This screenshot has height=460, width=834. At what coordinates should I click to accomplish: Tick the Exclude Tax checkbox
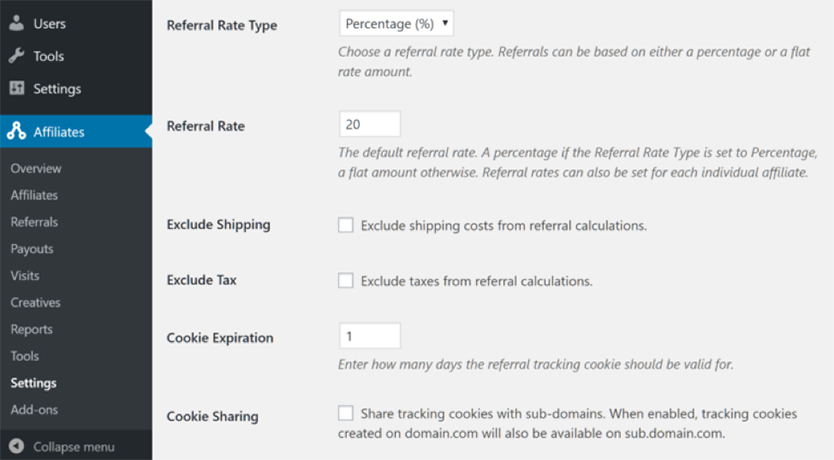[x=346, y=281]
